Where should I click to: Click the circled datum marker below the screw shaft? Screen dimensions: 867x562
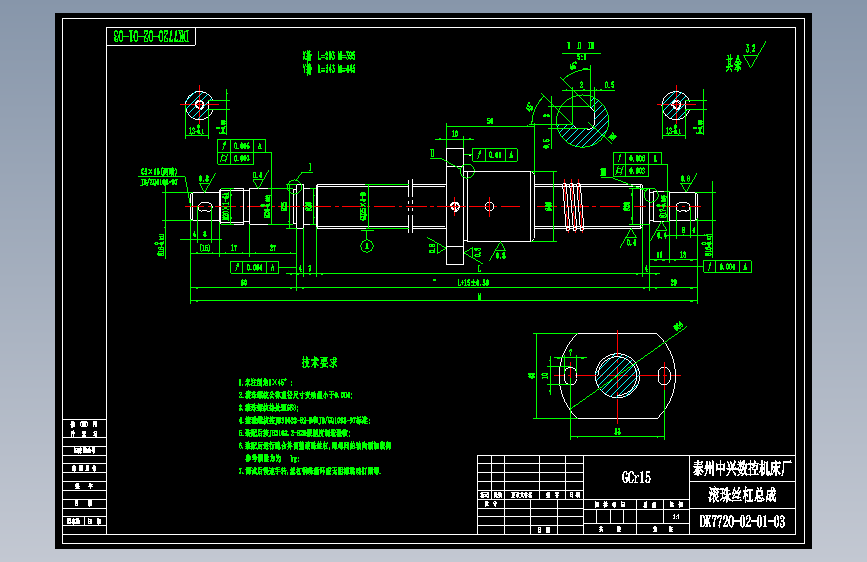coord(367,246)
